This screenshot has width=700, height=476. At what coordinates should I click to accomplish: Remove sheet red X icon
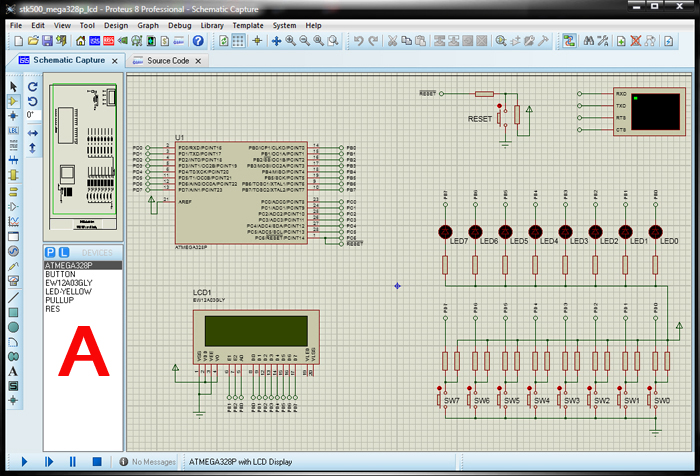click(636, 41)
